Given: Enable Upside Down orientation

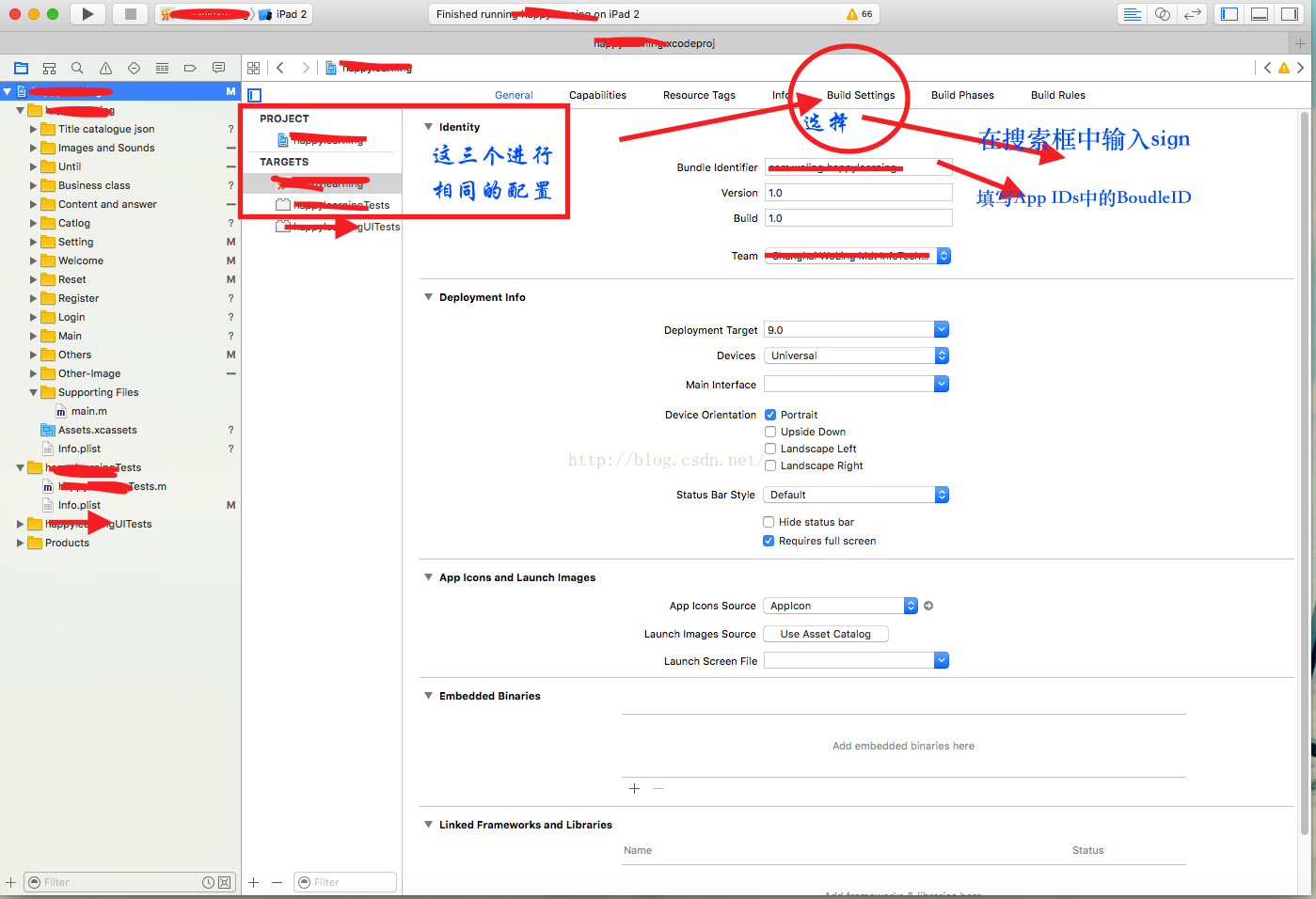Looking at the screenshot, I should point(769,432).
